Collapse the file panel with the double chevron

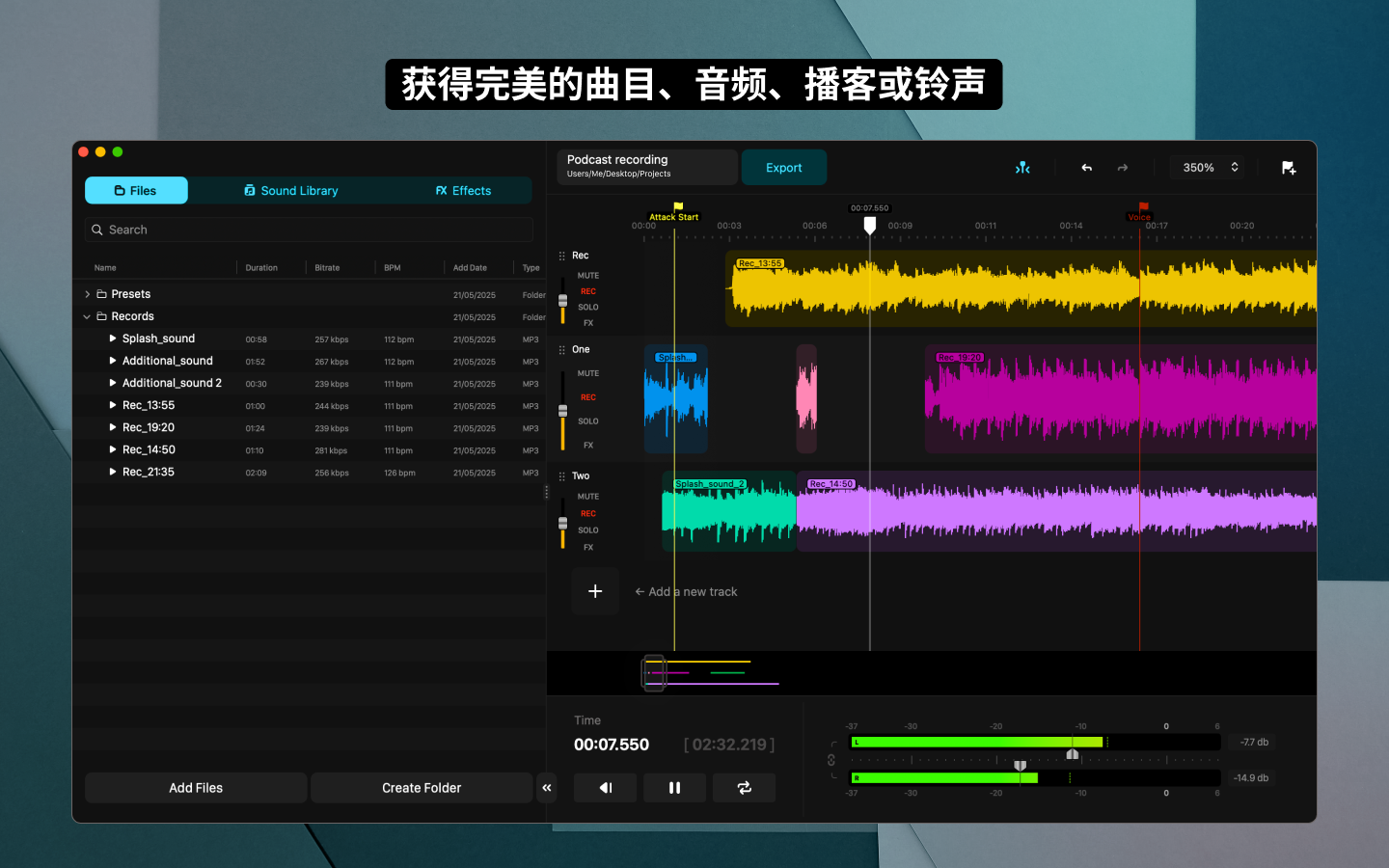547,788
